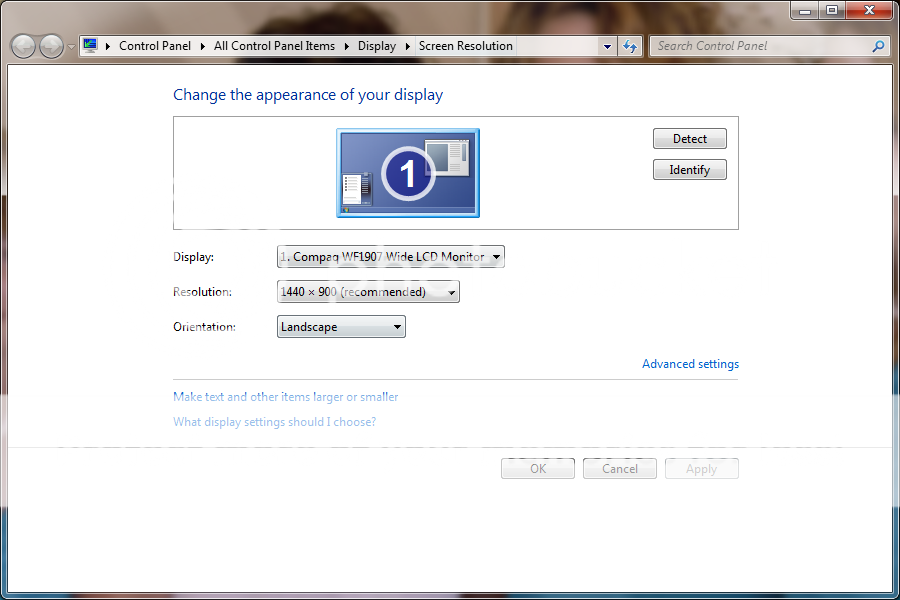Select monitor 1 thumbnail
Image resolution: width=900 pixels, height=600 pixels.
408,173
